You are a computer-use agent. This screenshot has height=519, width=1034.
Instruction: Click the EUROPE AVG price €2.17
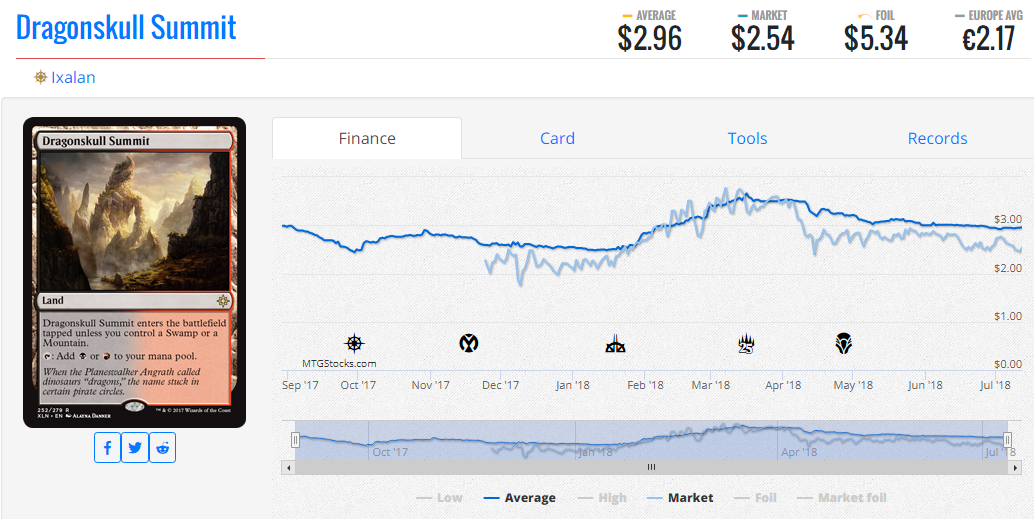[x=988, y=39]
